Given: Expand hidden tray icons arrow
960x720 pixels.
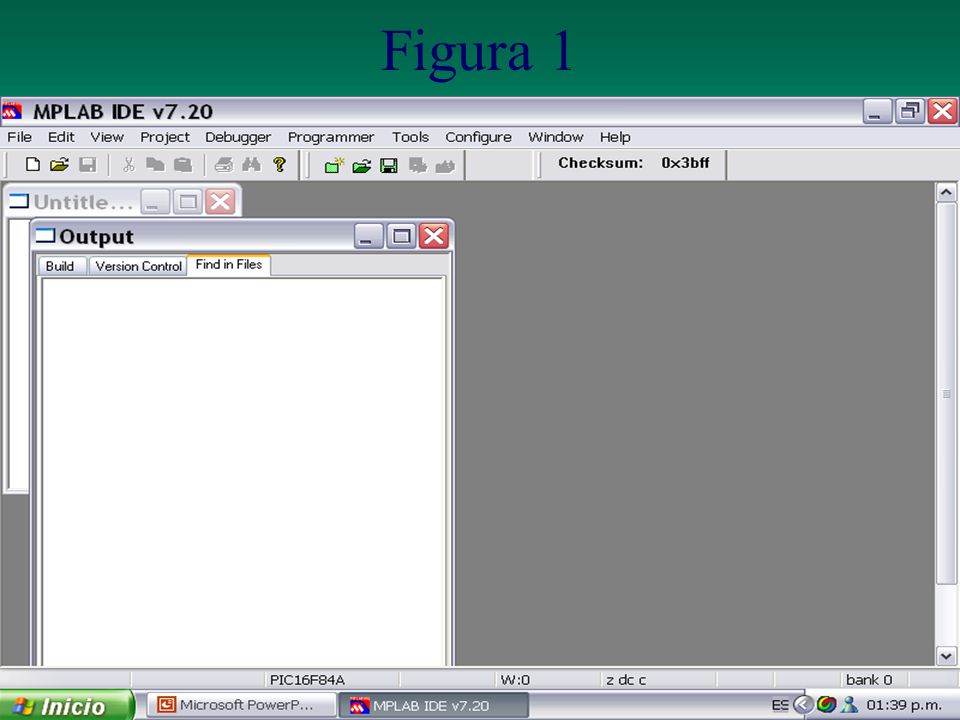Looking at the screenshot, I should (803, 705).
